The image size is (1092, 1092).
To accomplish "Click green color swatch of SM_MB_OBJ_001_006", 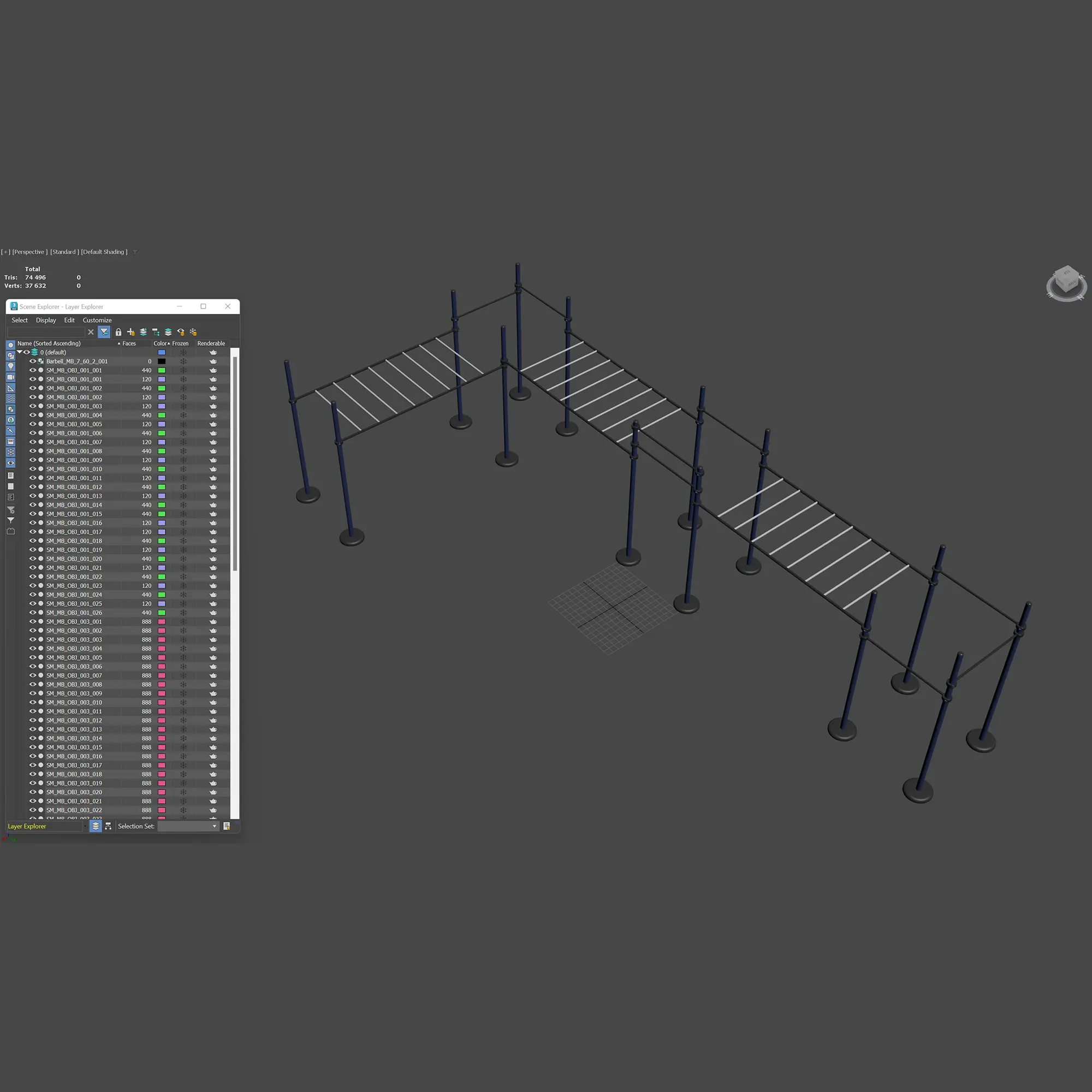I will pyautogui.click(x=162, y=433).
